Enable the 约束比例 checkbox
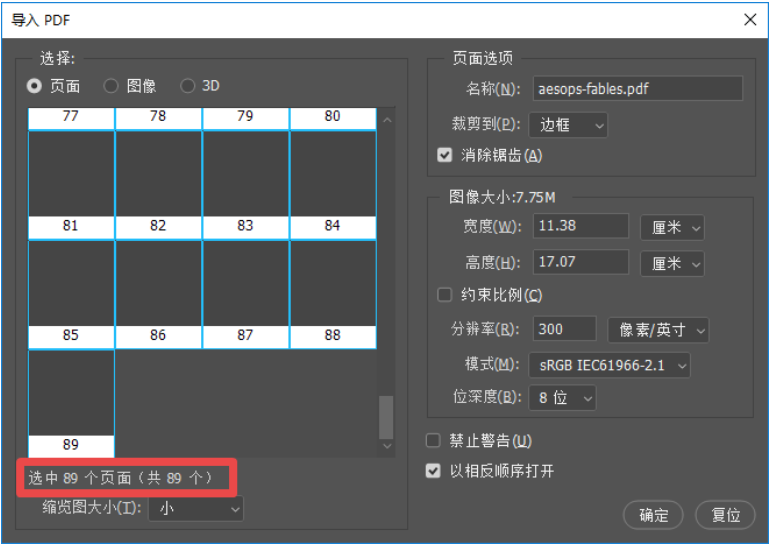 point(444,295)
